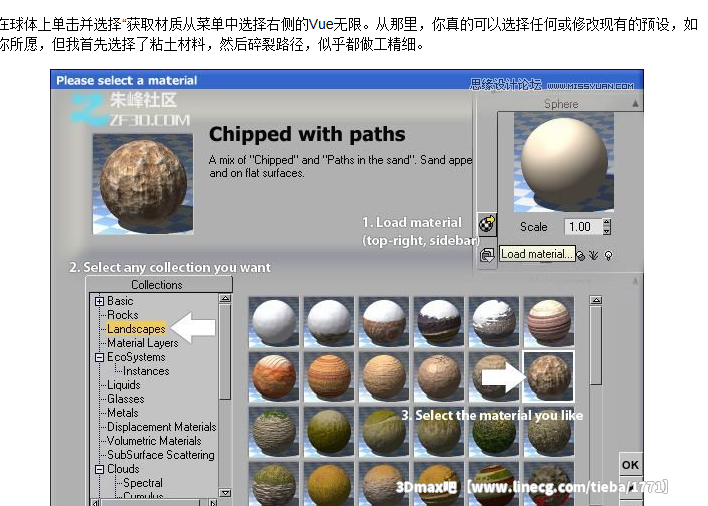The width and height of the screenshot is (708, 506).
Task: Select the gray-brown rough material ending third row
Action: (549, 434)
